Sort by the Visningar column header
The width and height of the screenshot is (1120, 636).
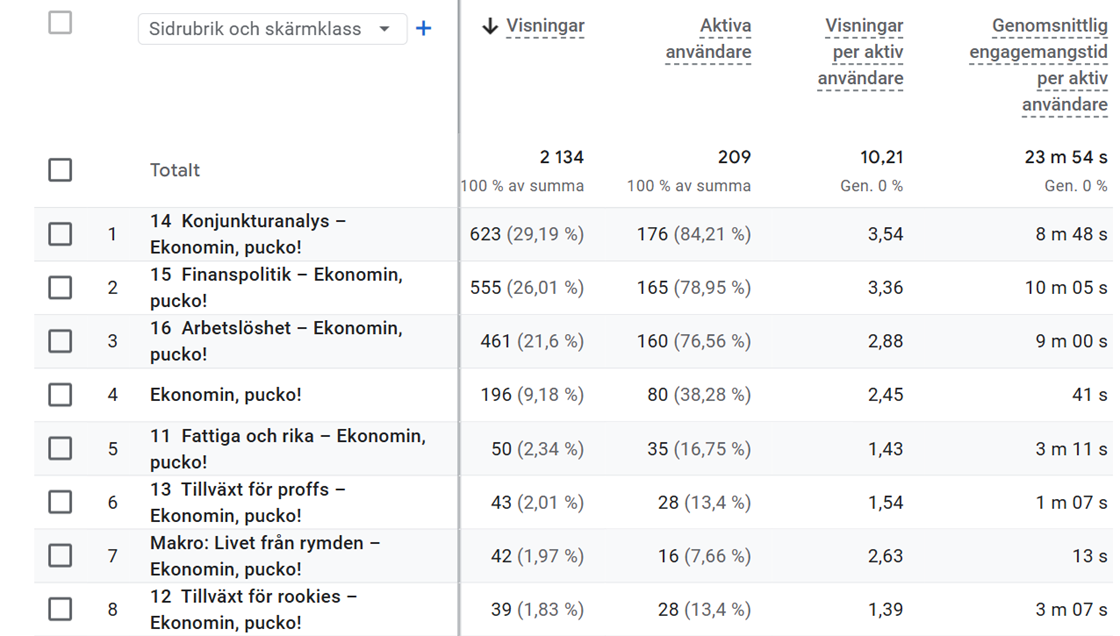click(545, 27)
